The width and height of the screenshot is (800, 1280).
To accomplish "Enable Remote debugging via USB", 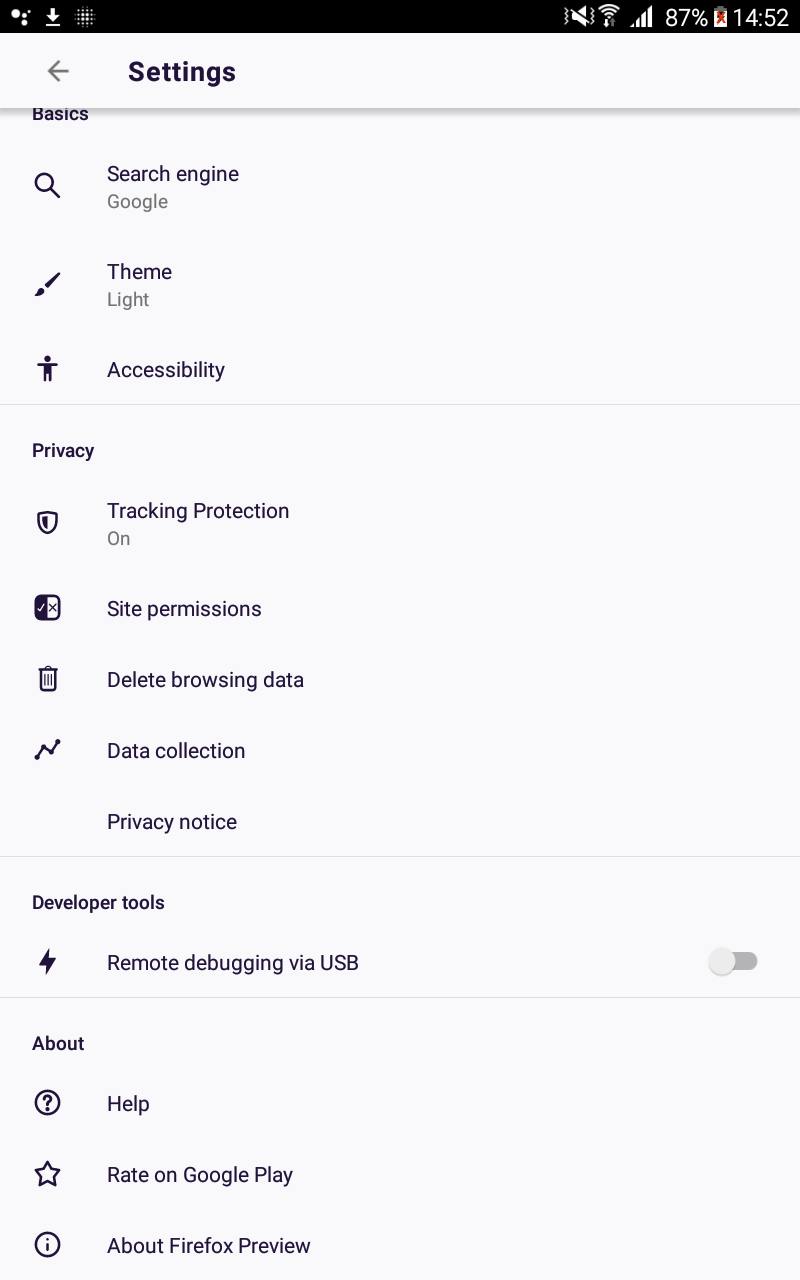I will [x=734, y=961].
